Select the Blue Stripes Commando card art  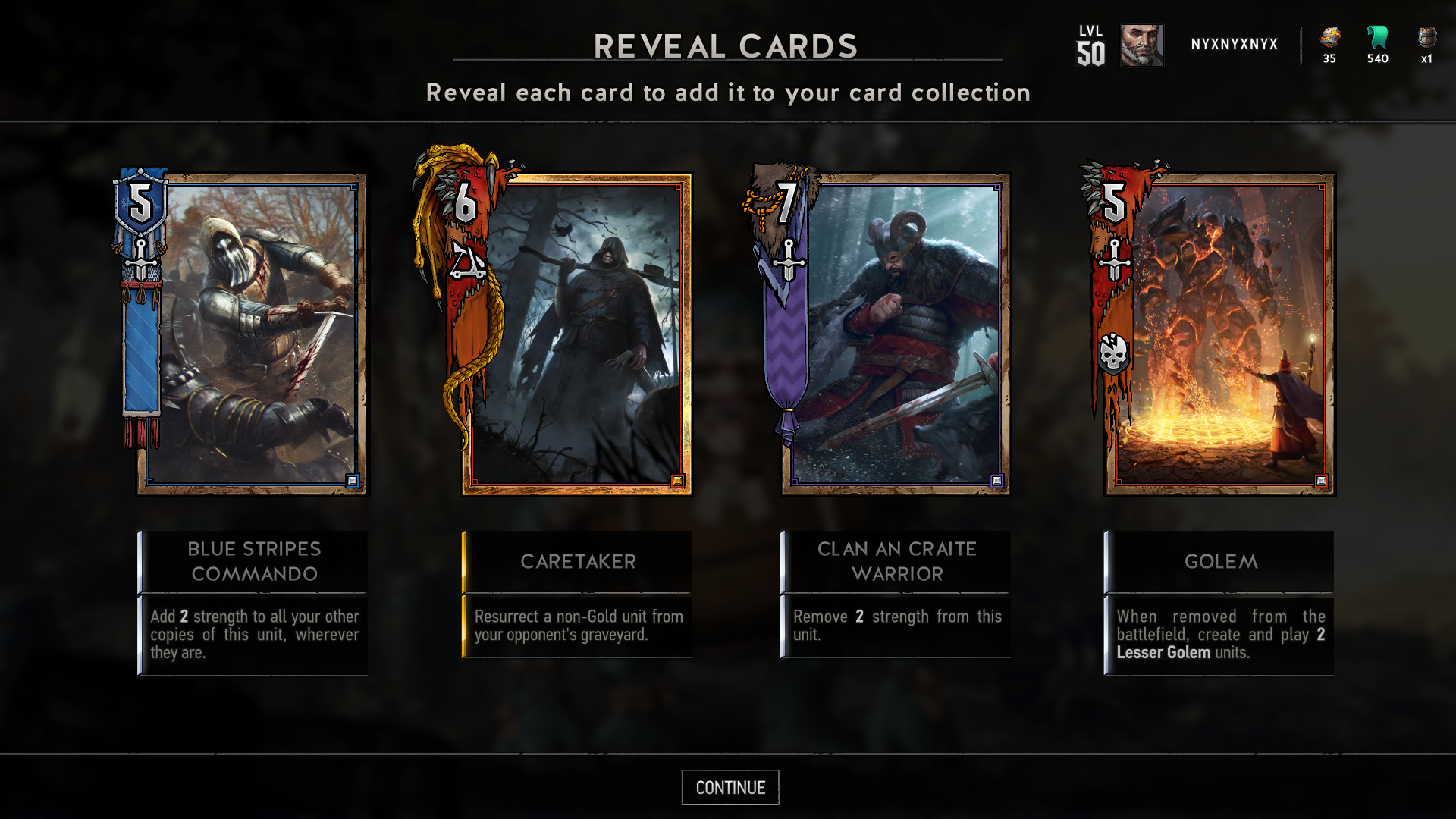pyautogui.click(x=252, y=334)
